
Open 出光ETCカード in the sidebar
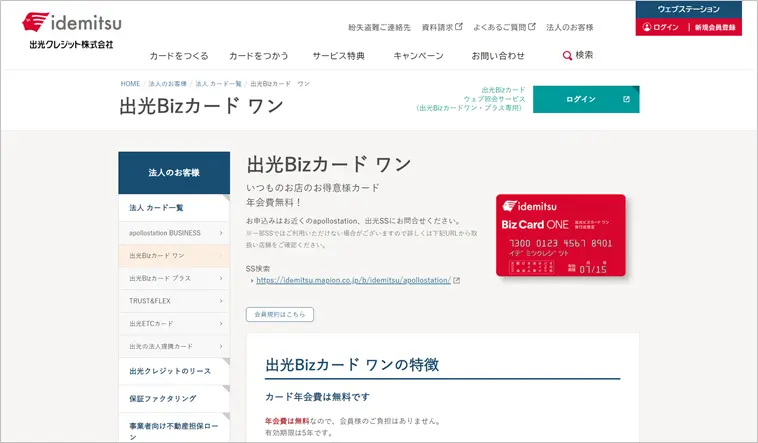[x=173, y=324]
